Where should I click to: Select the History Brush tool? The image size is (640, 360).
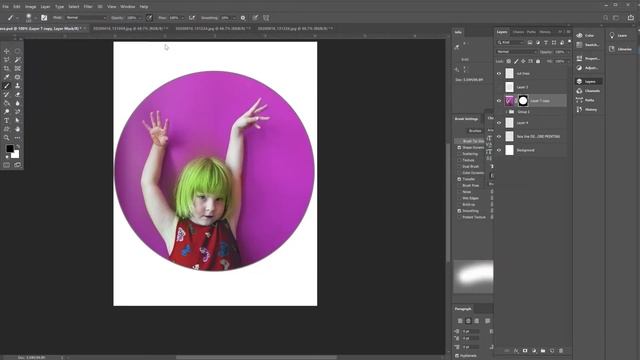coord(7,95)
